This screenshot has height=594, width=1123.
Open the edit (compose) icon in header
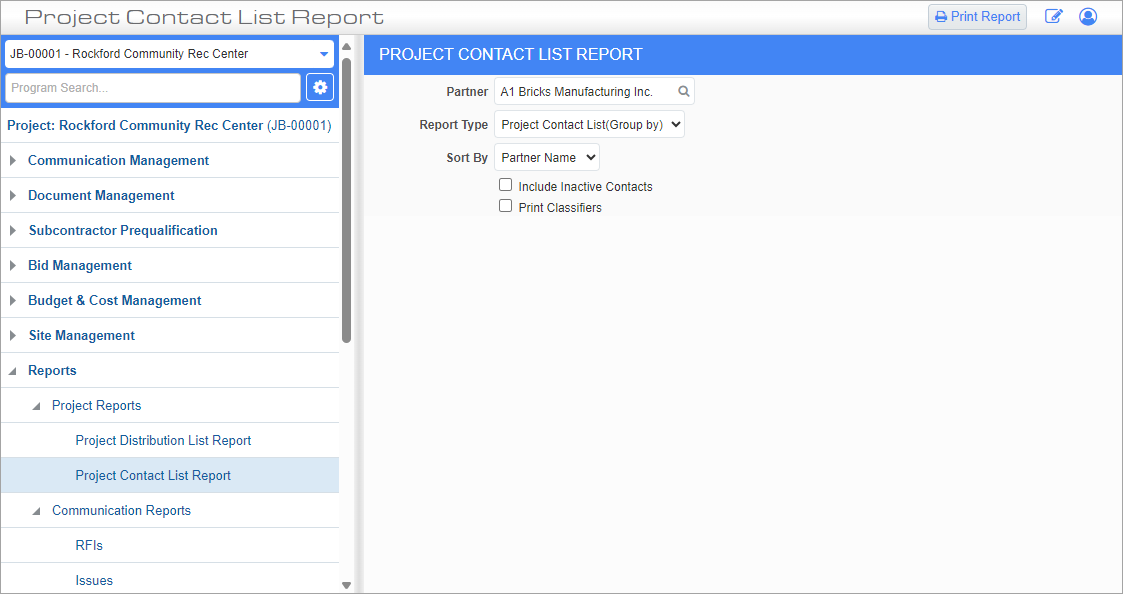(x=1053, y=16)
